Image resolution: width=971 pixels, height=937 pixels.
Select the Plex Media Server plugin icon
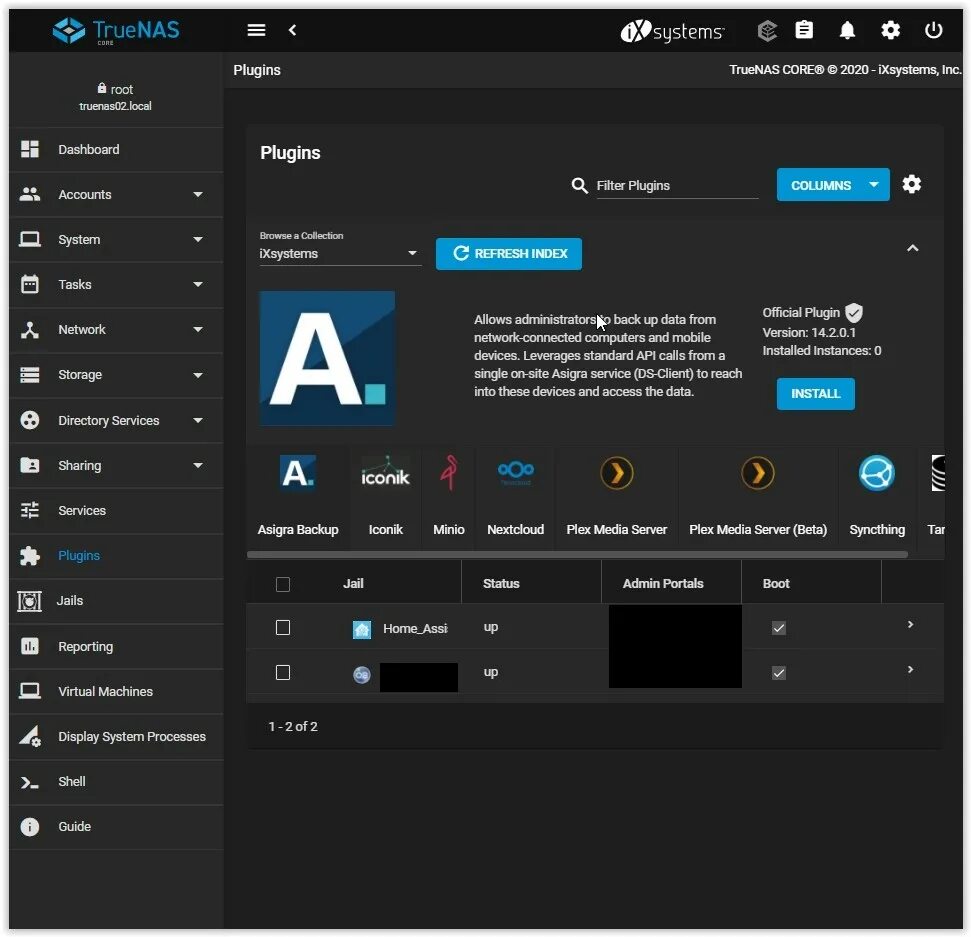(x=617, y=473)
